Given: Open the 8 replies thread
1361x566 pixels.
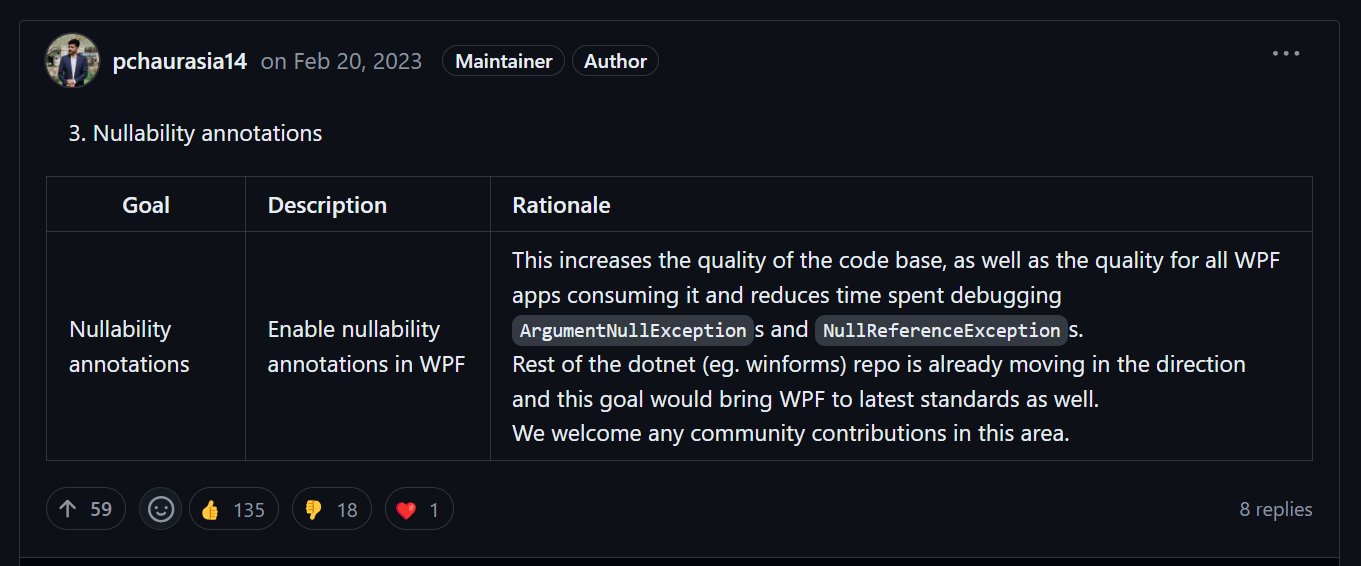Looking at the screenshot, I should point(1276,509).
